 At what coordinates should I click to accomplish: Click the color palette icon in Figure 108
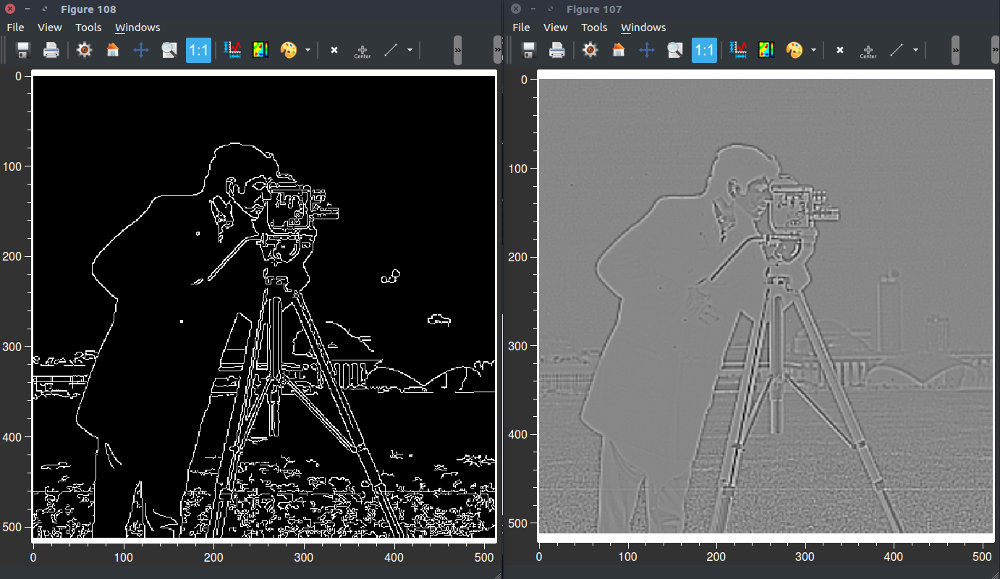tap(288, 50)
